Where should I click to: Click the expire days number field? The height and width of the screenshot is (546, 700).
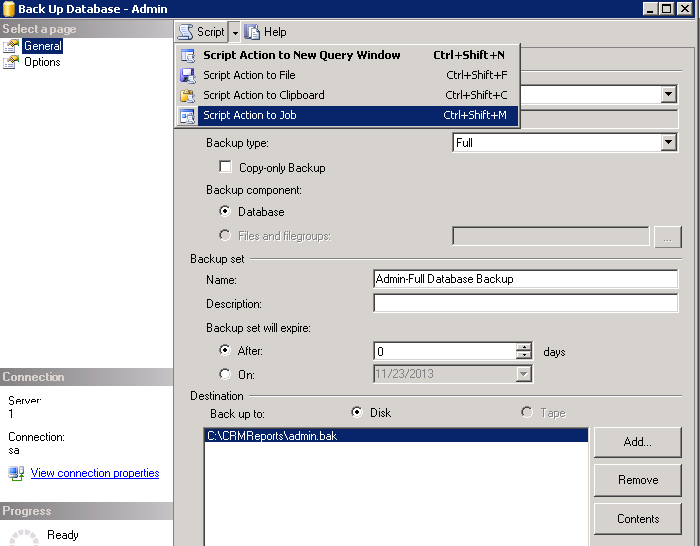445,351
